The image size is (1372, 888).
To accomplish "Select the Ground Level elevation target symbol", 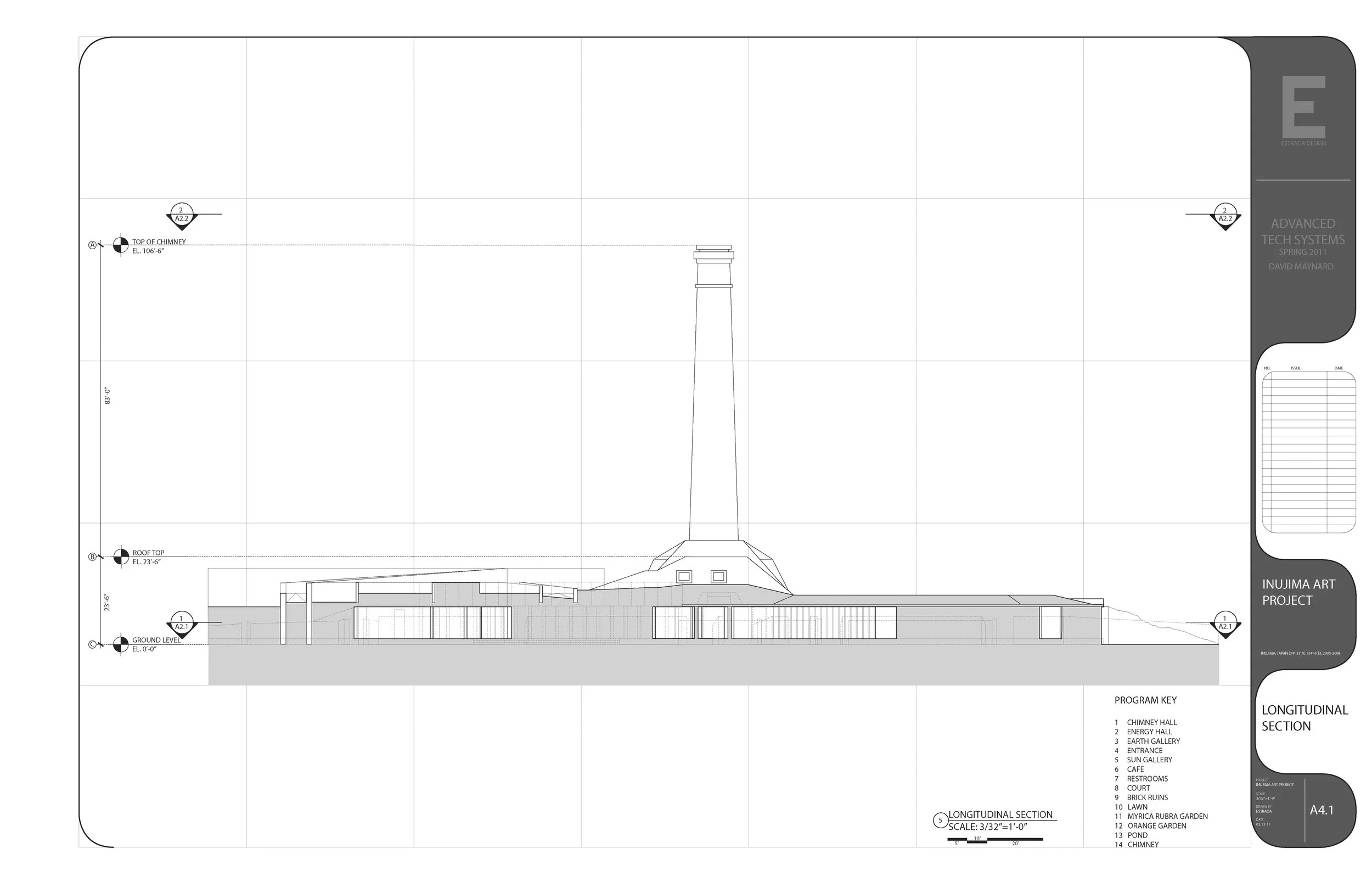I will click(121, 645).
